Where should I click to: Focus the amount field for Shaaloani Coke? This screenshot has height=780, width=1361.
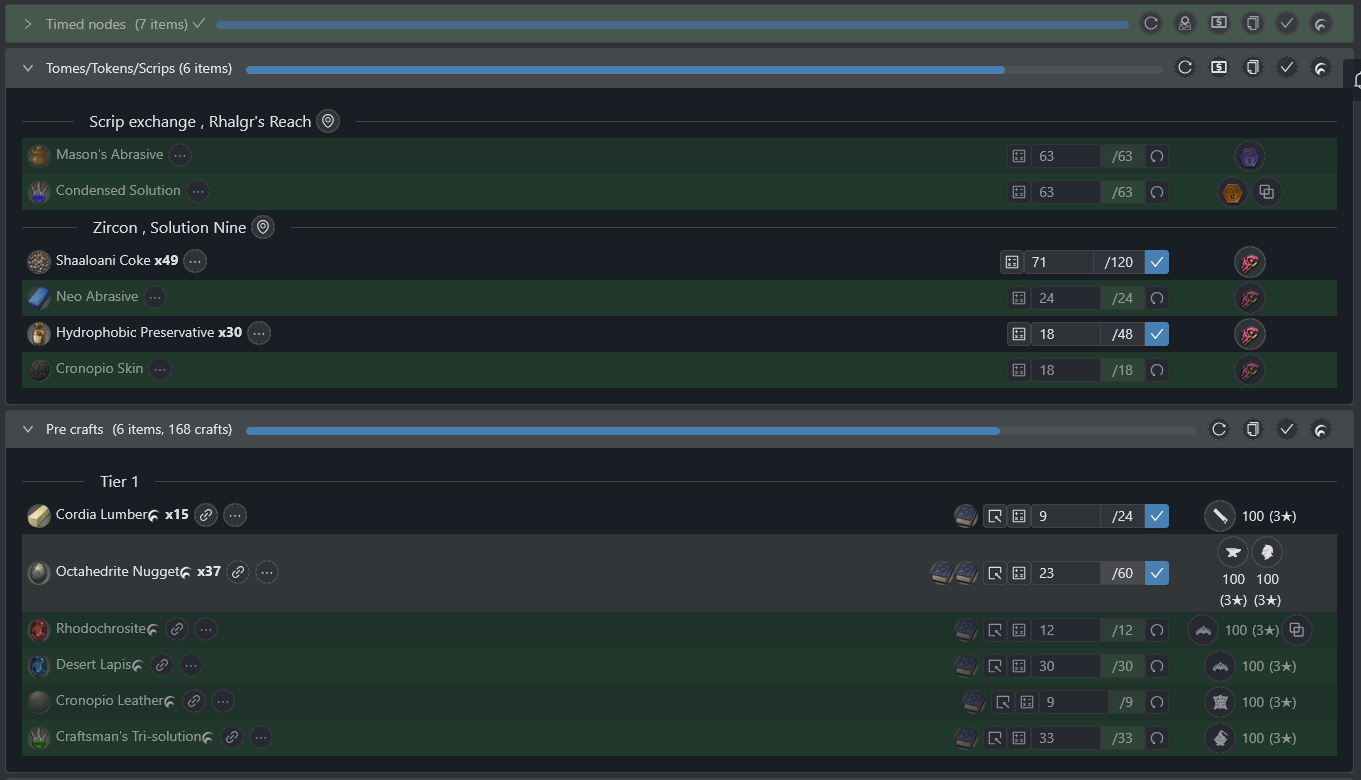pos(1059,262)
